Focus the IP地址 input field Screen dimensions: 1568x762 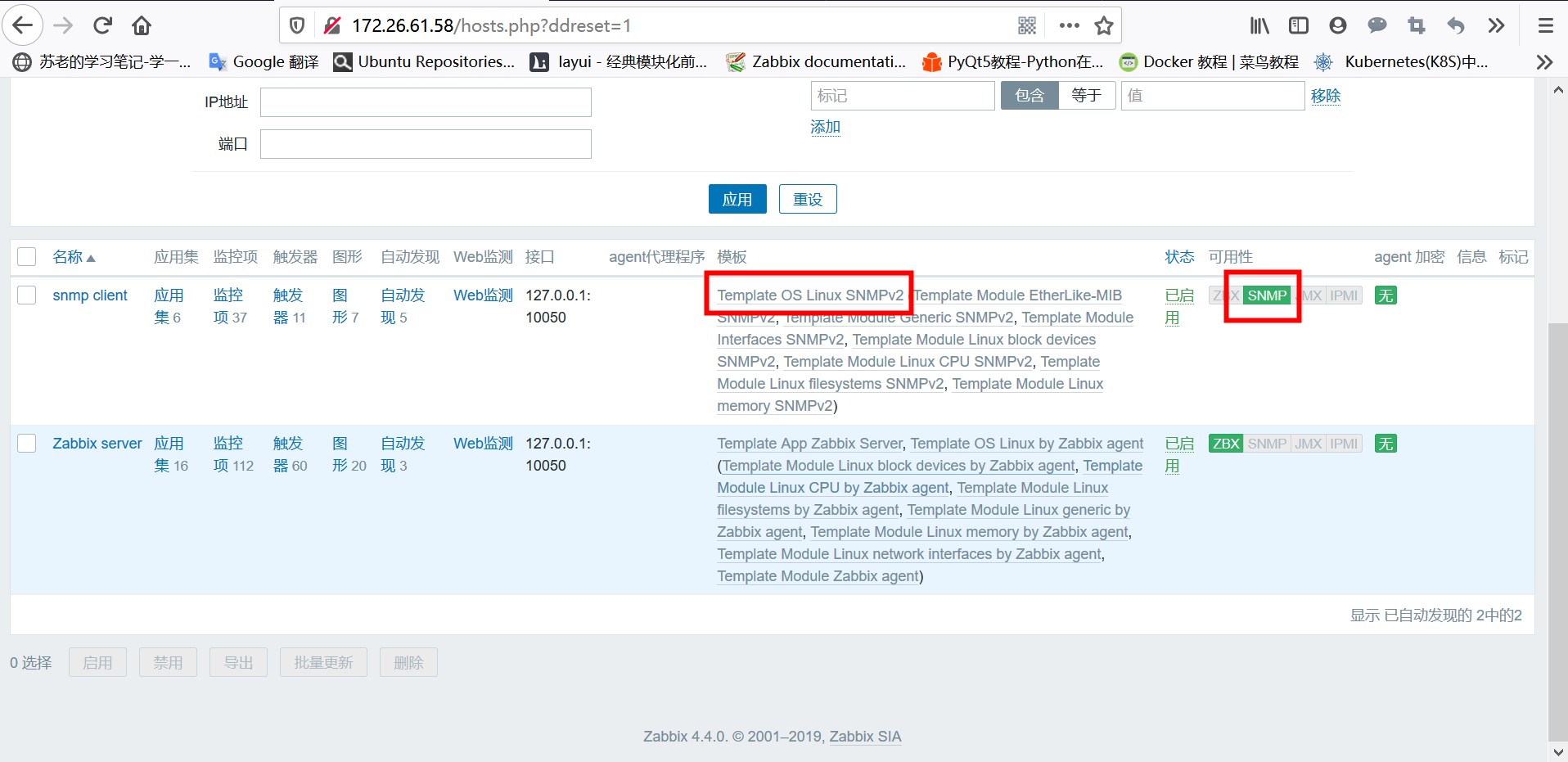click(426, 102)
